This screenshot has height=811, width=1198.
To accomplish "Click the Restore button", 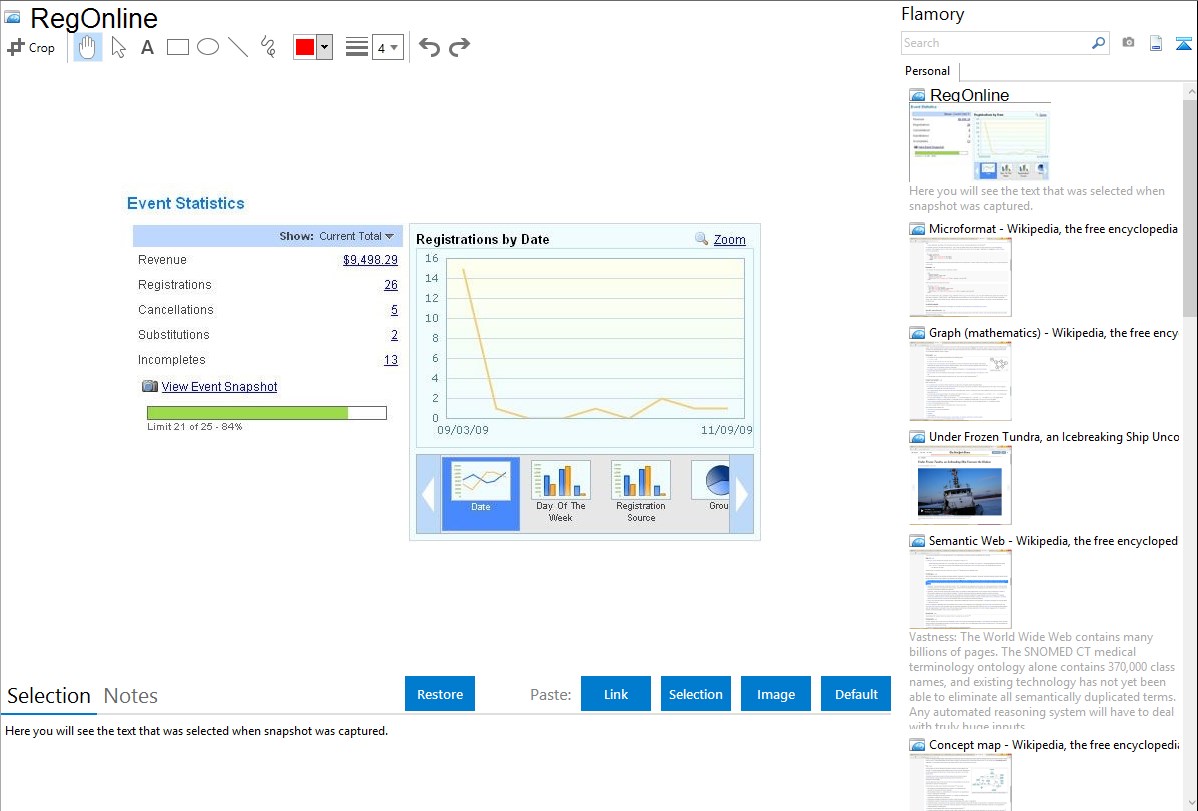I will 440,694.
